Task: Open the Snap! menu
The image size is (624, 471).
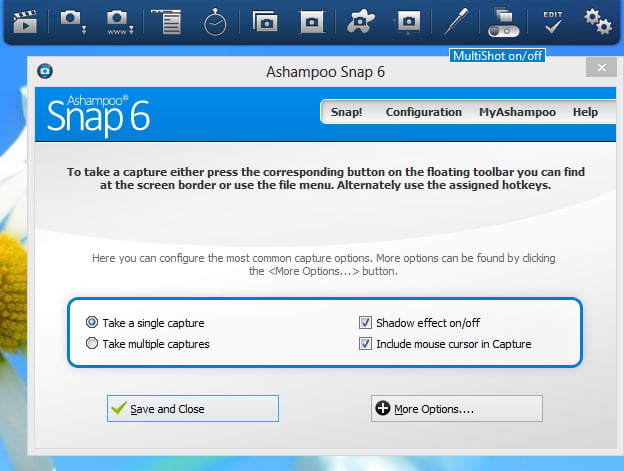Action: [347, 112]
